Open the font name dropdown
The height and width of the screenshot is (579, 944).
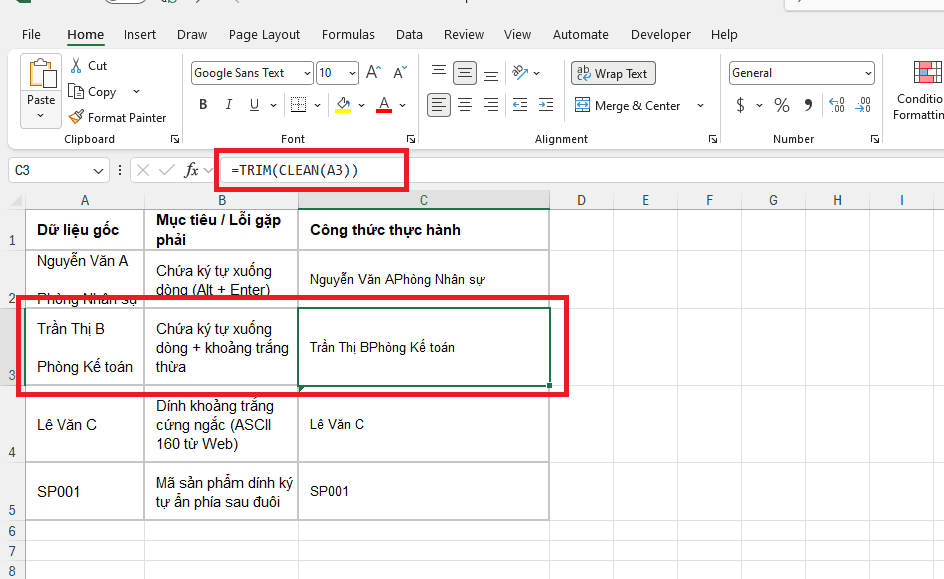point(307,73)
